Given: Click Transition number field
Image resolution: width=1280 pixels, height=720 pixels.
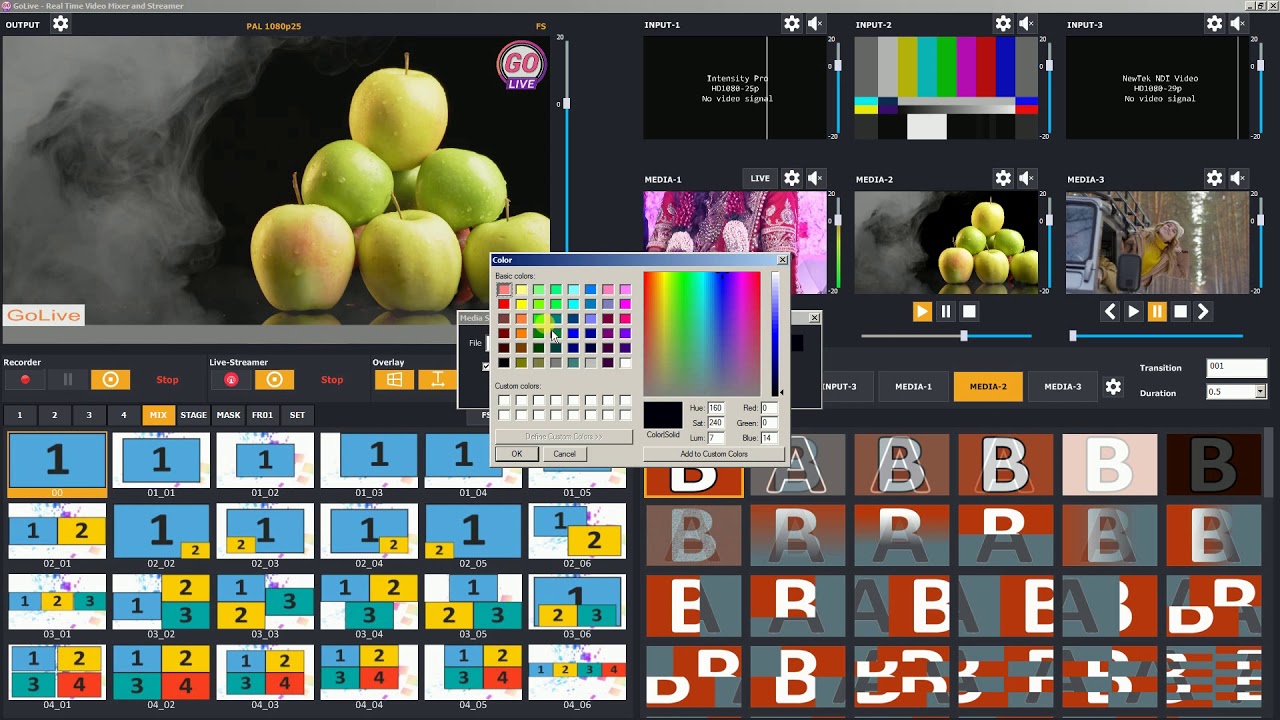Looking at the screenshot, I should 1237,367.
